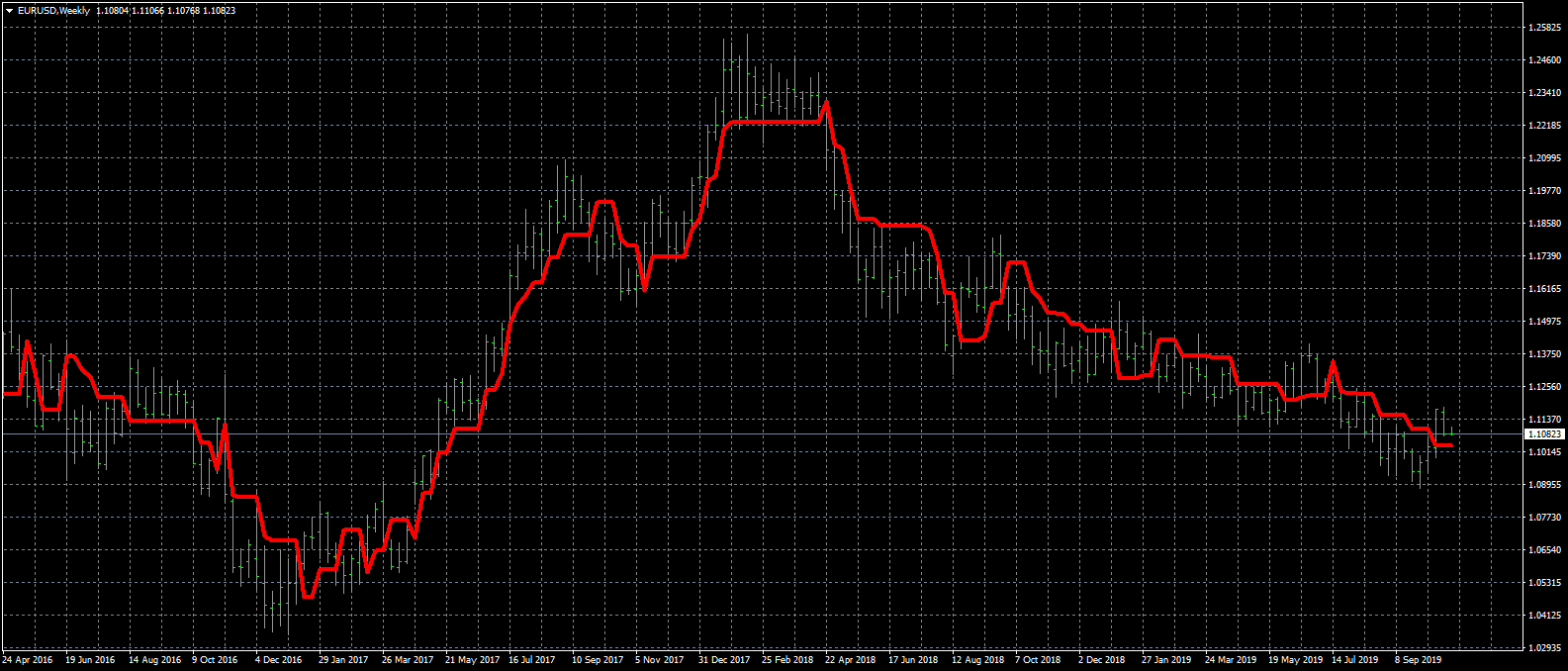Viewport: 1568px width, 671px height.
Task: Click the 24 Apr 2016 date label
Action: [x=28, y=659]
